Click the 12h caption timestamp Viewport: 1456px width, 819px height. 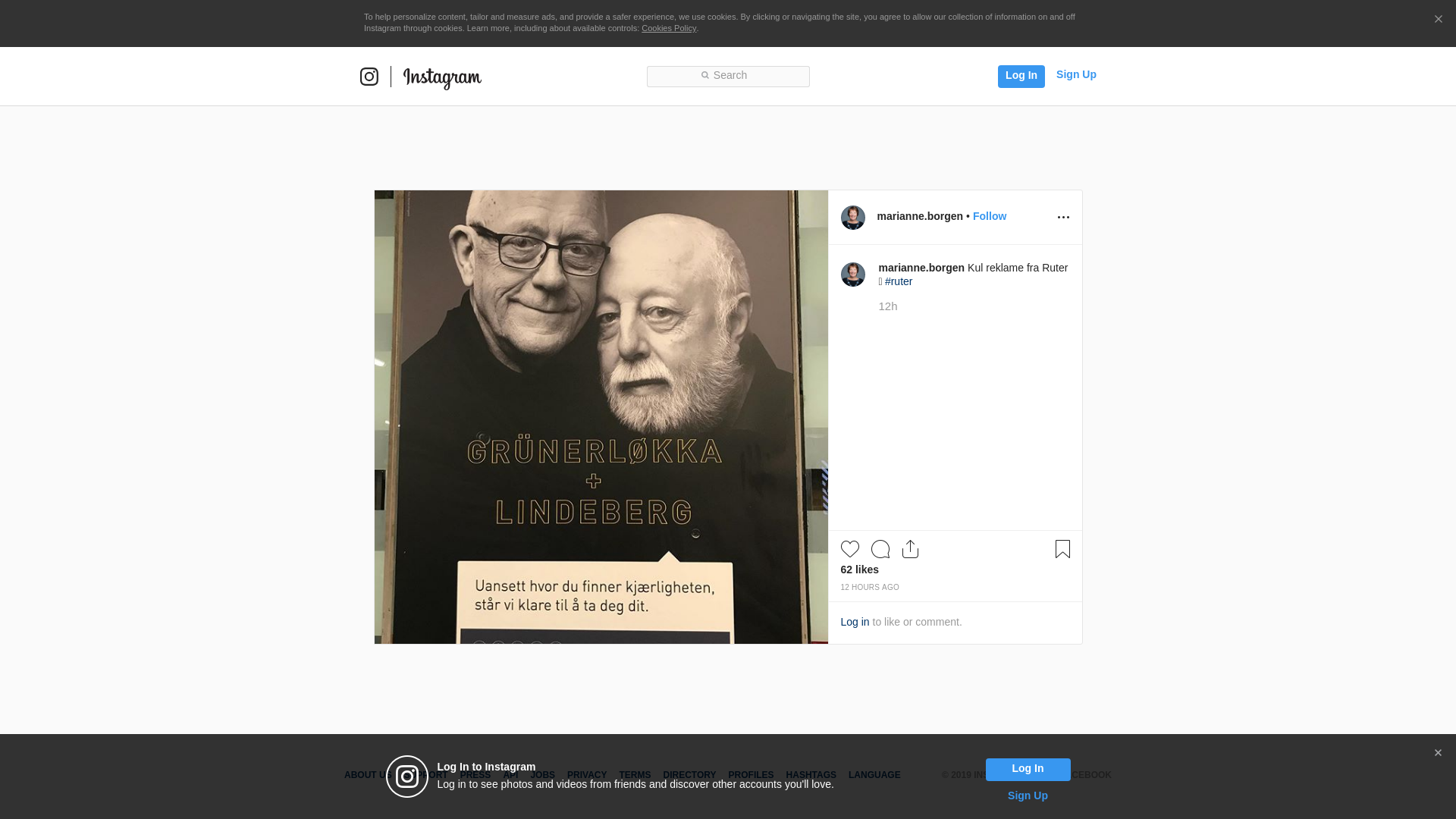click(x=888, y=306)
